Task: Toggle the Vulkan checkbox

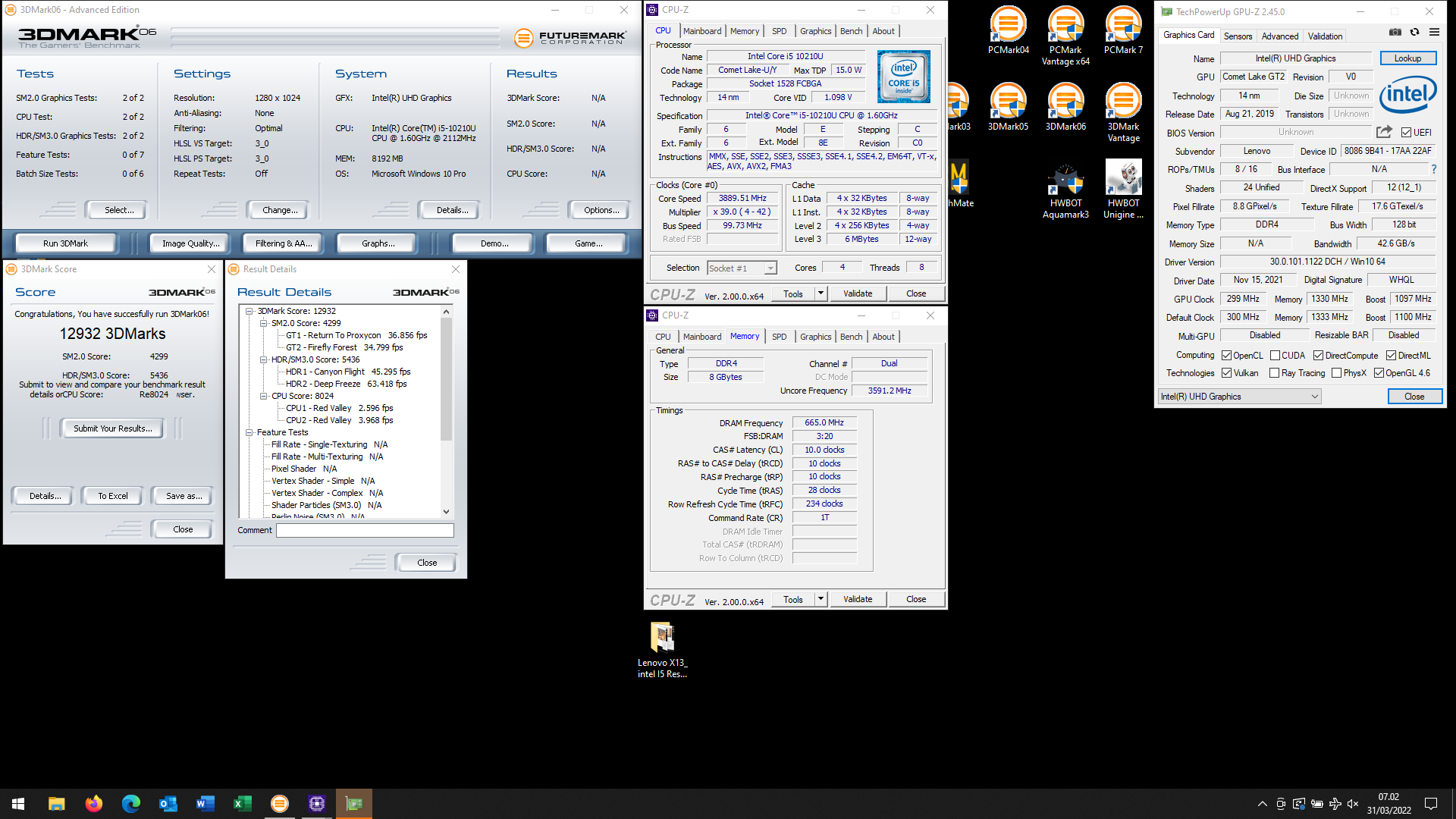Action: pyautogui.click(x=1226, y=373)
